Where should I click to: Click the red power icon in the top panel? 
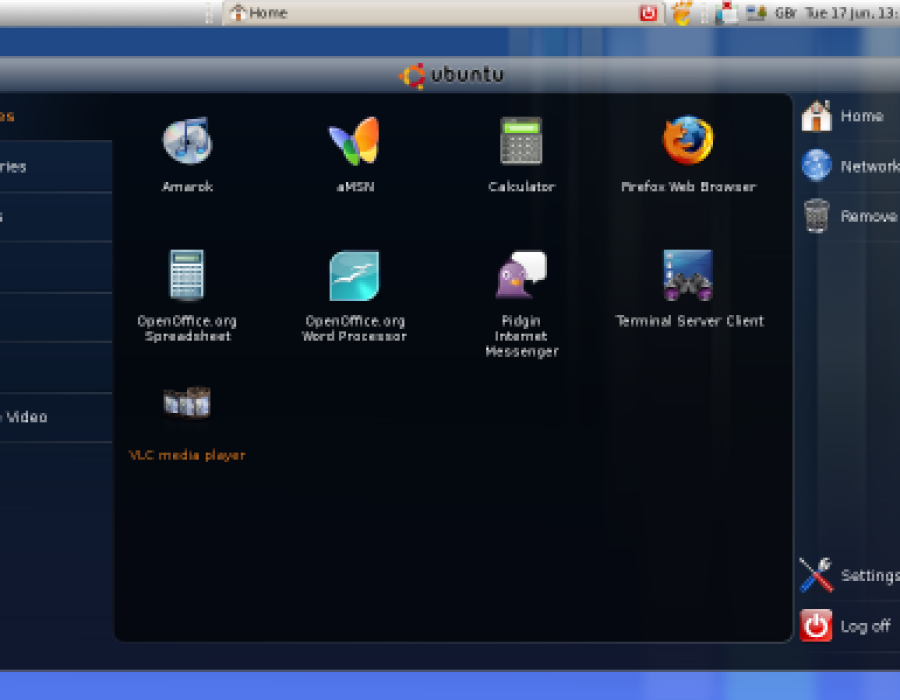(x=648, y=13)
